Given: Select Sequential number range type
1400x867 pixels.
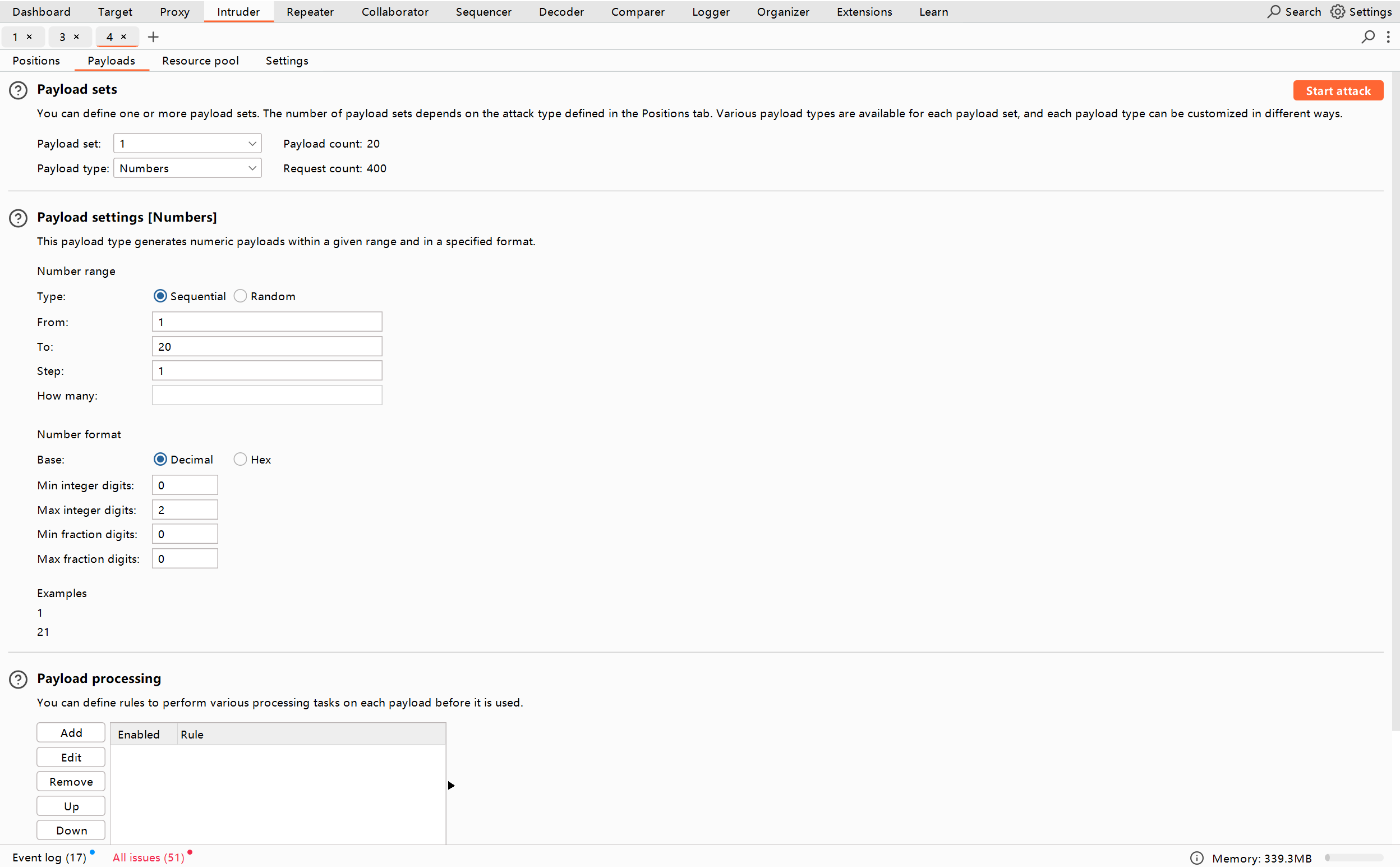Looking at the screenshot, I should pyautogui.click(x=160, y=296).
